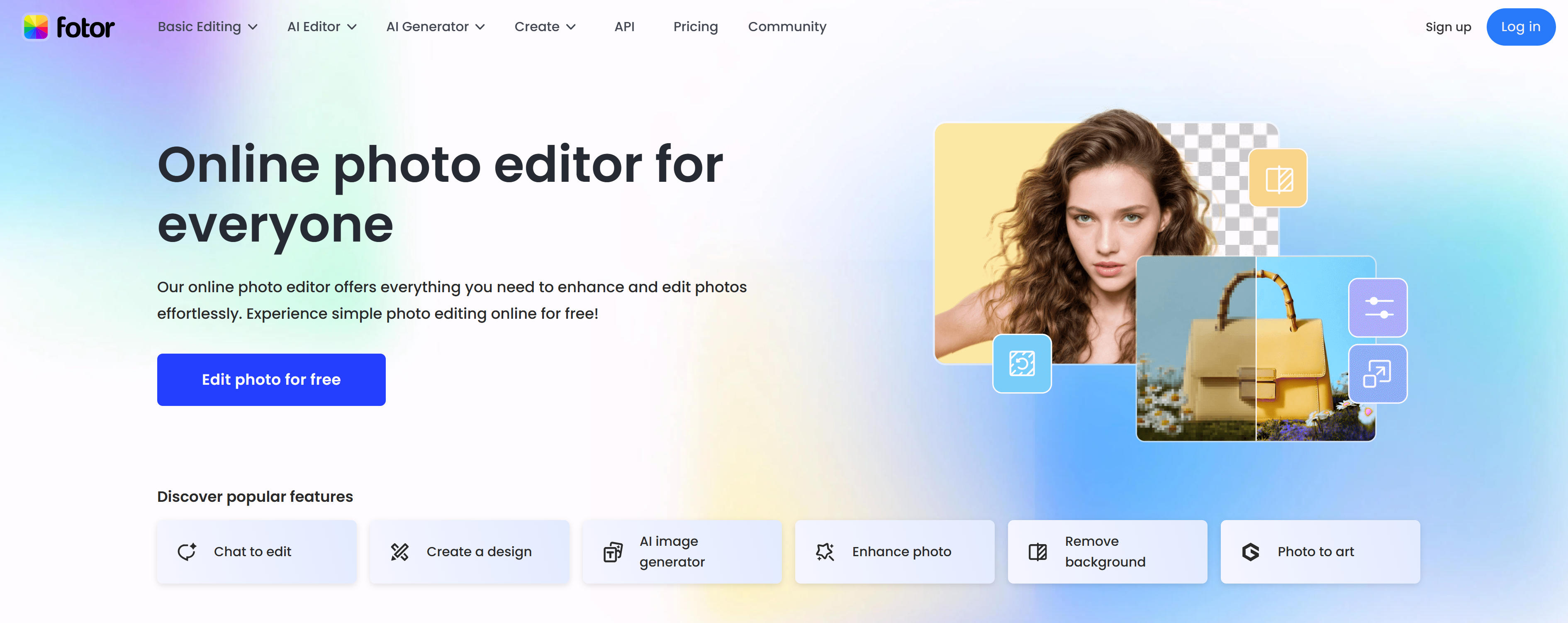Click the yellow background remover icon tile
1568x623 pixels.
click(1278, 178)
